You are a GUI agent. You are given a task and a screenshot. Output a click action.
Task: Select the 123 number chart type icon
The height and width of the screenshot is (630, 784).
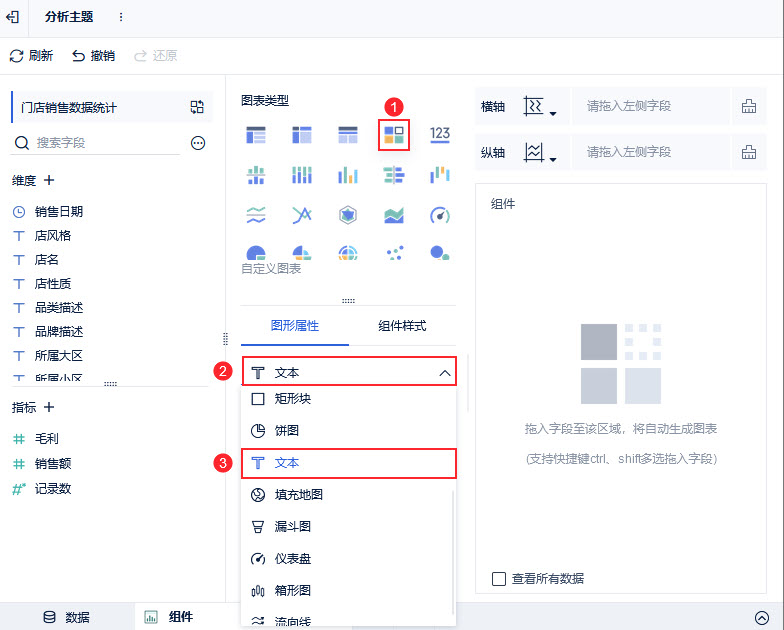[440, 135]
